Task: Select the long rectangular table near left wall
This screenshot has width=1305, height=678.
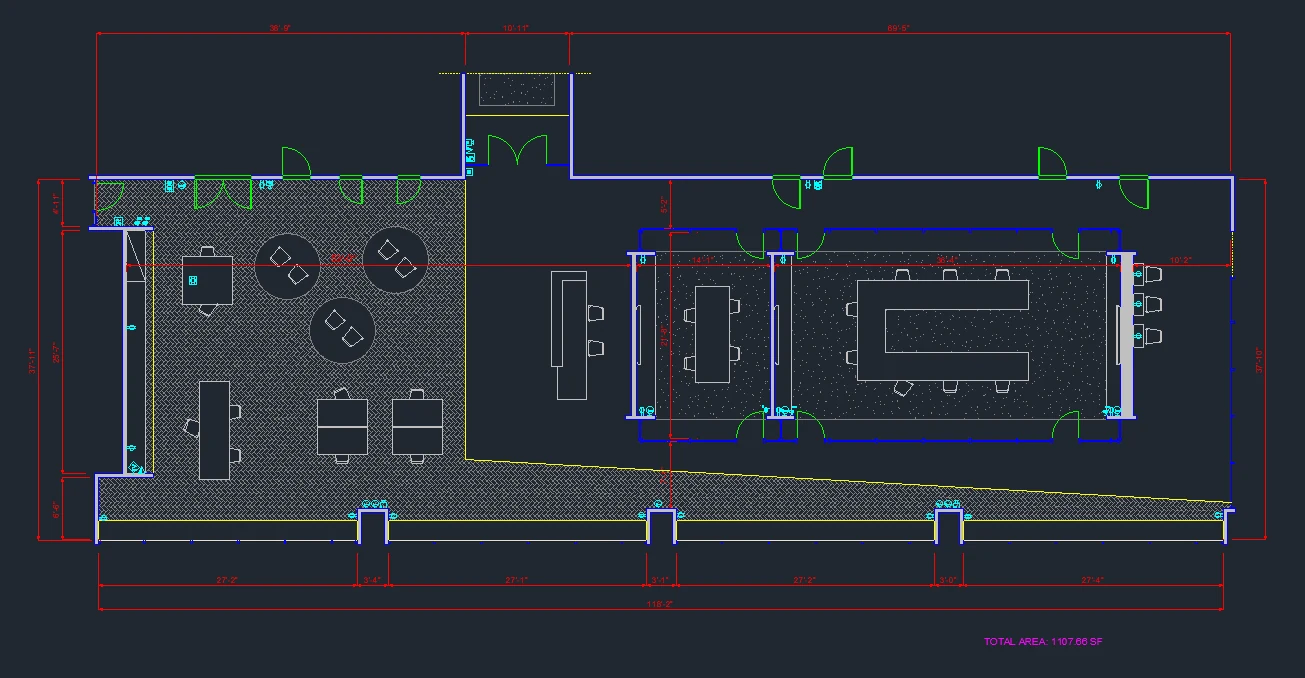Action: (x=214, y=430)
